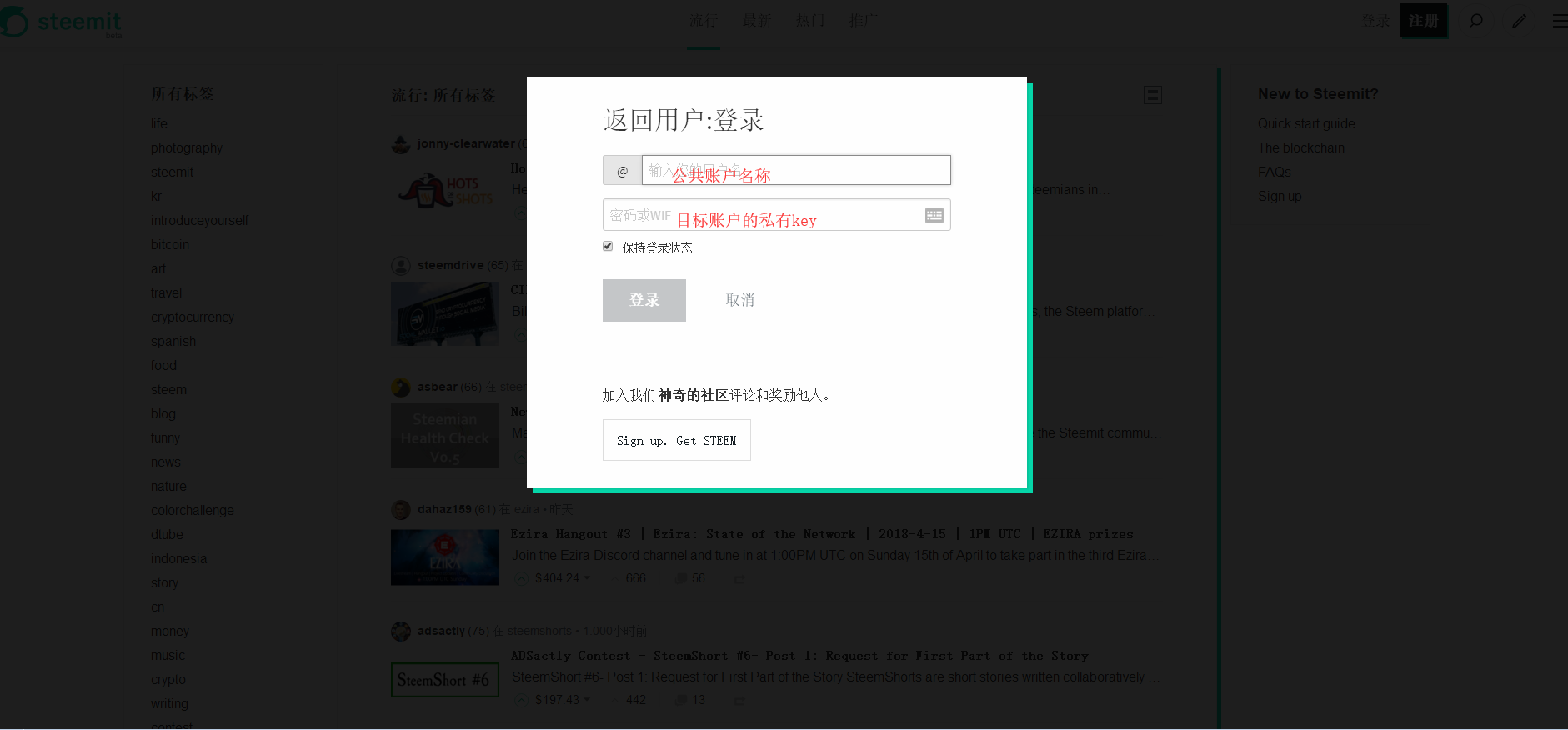Switch to the 最新 new tab
Screen dimensions: 1568x730
point(757,21)
